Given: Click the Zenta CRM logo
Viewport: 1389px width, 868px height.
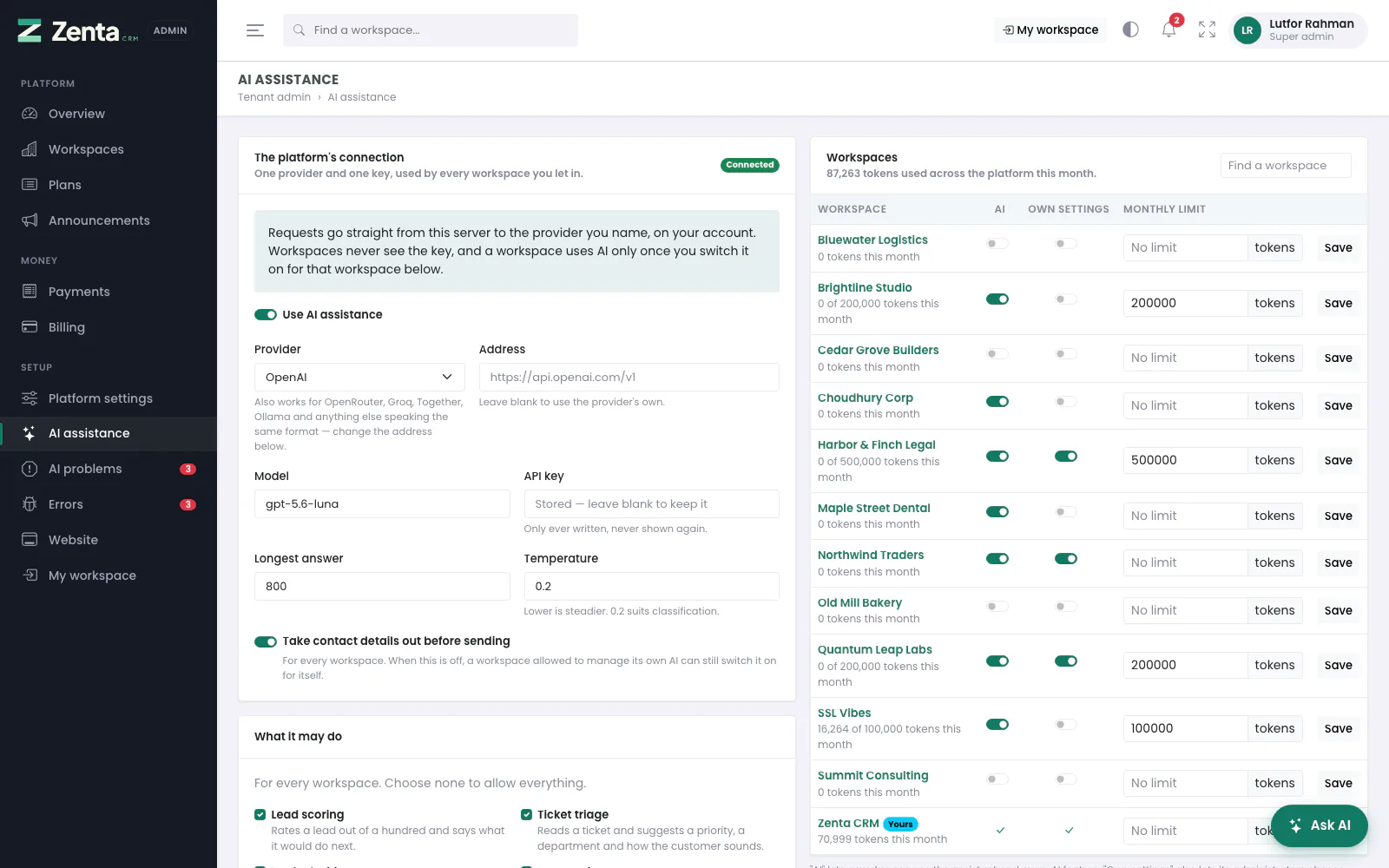Looking at the screenshot, I should [78, 31].
